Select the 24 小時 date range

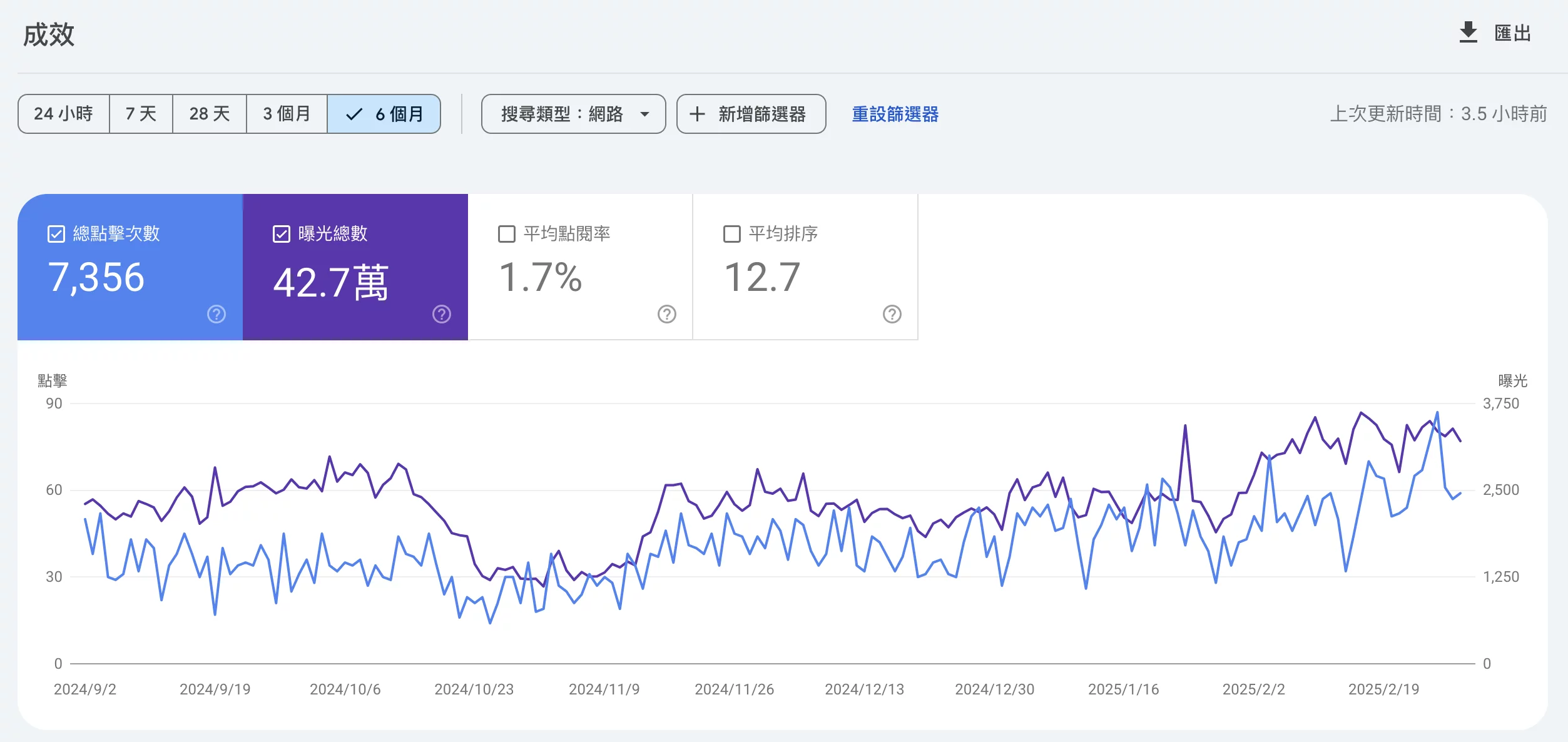pyautogui.click(x=64, y=114)
